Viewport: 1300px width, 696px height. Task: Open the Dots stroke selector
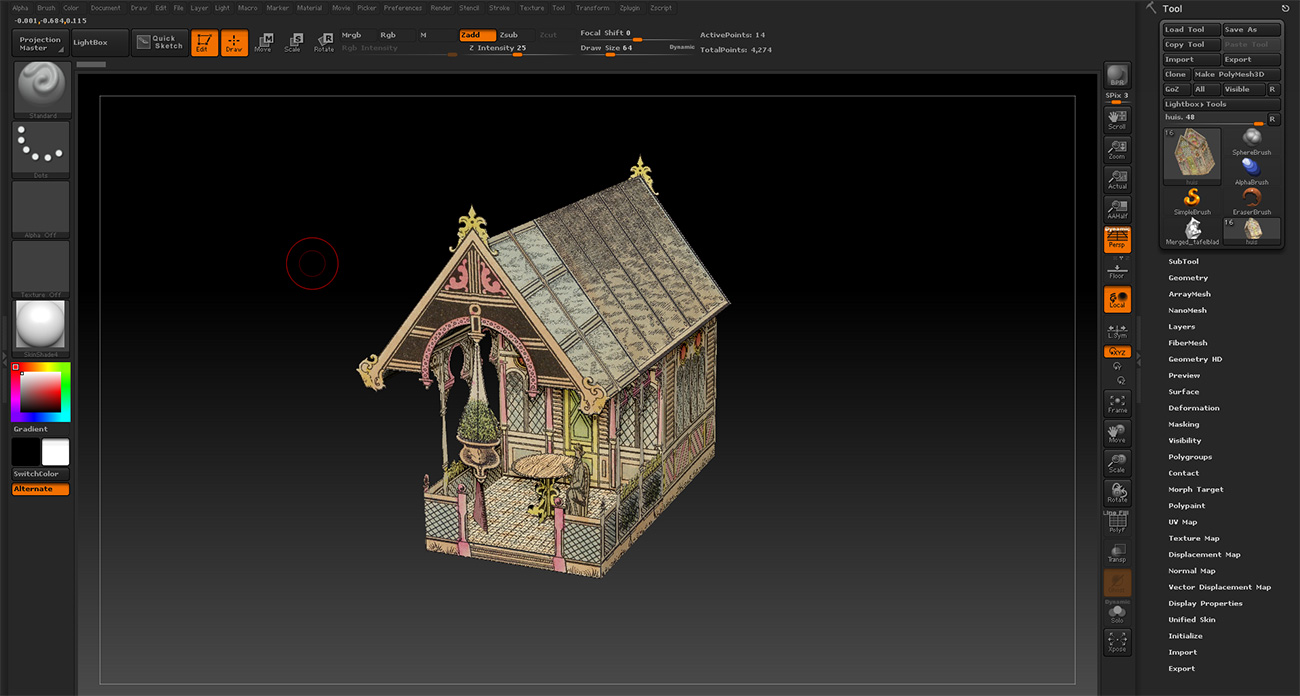tap(41, 150)
